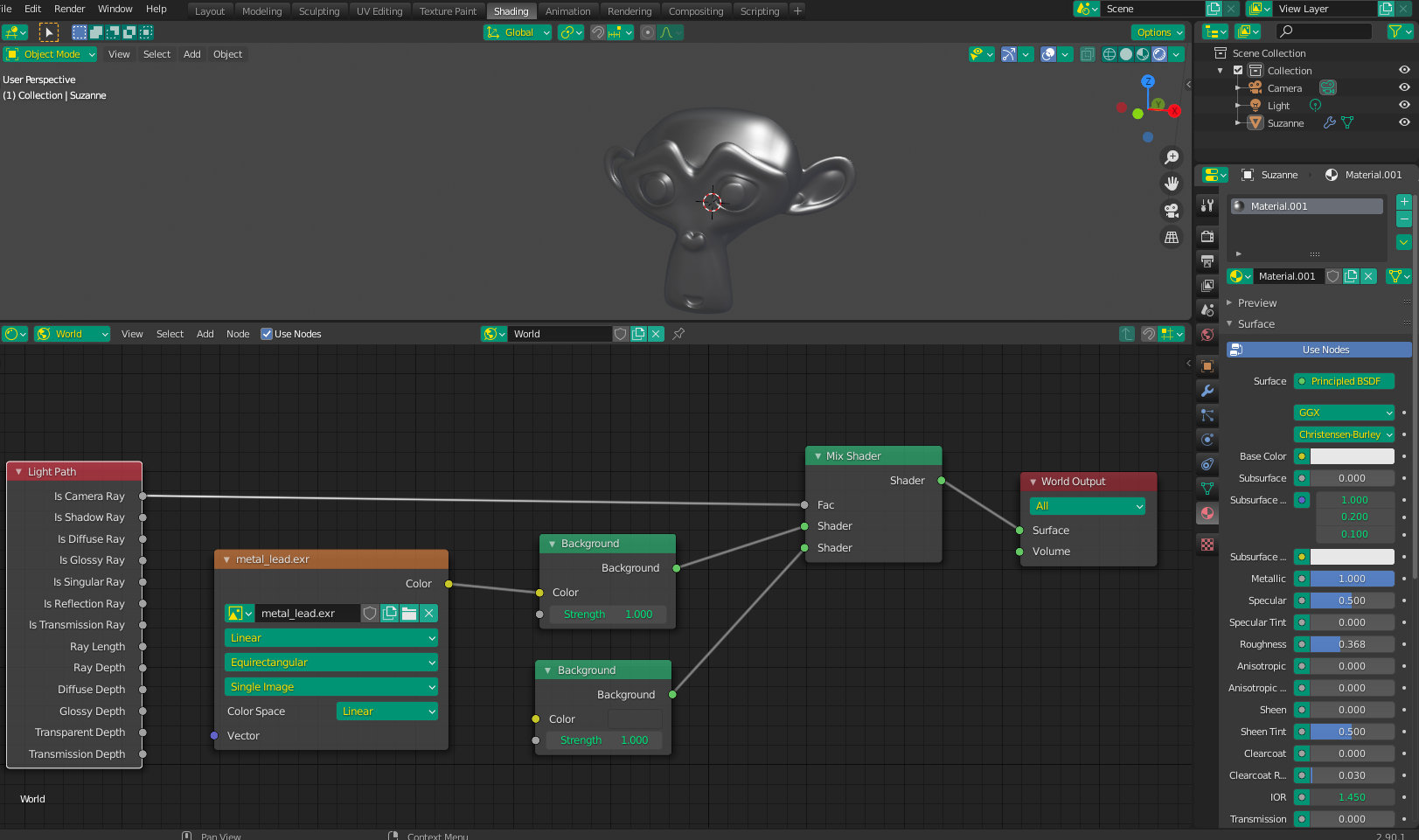This screenshot has width=1419, height=840.
Task: Toggle fake user for World datablock
Action: (620, 334)
